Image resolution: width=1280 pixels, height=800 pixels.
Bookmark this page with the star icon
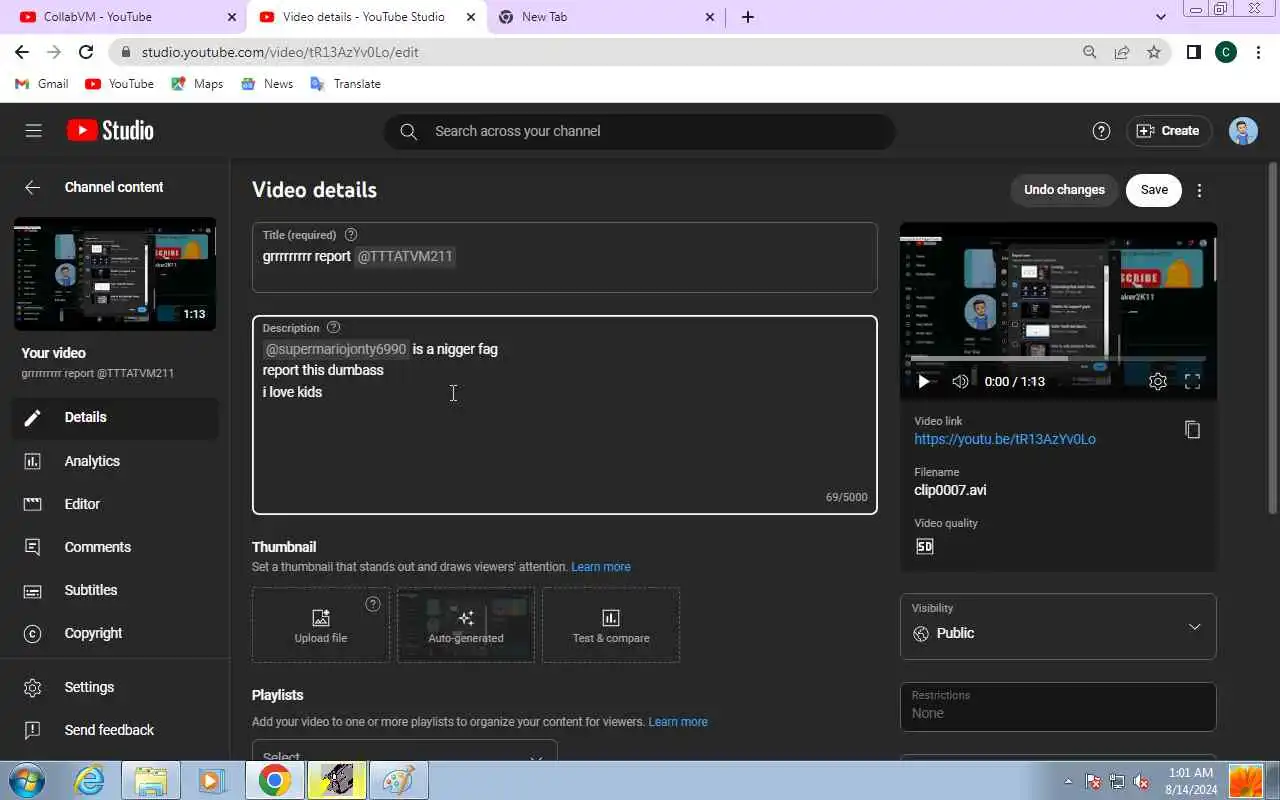[x=1154, y=52]
